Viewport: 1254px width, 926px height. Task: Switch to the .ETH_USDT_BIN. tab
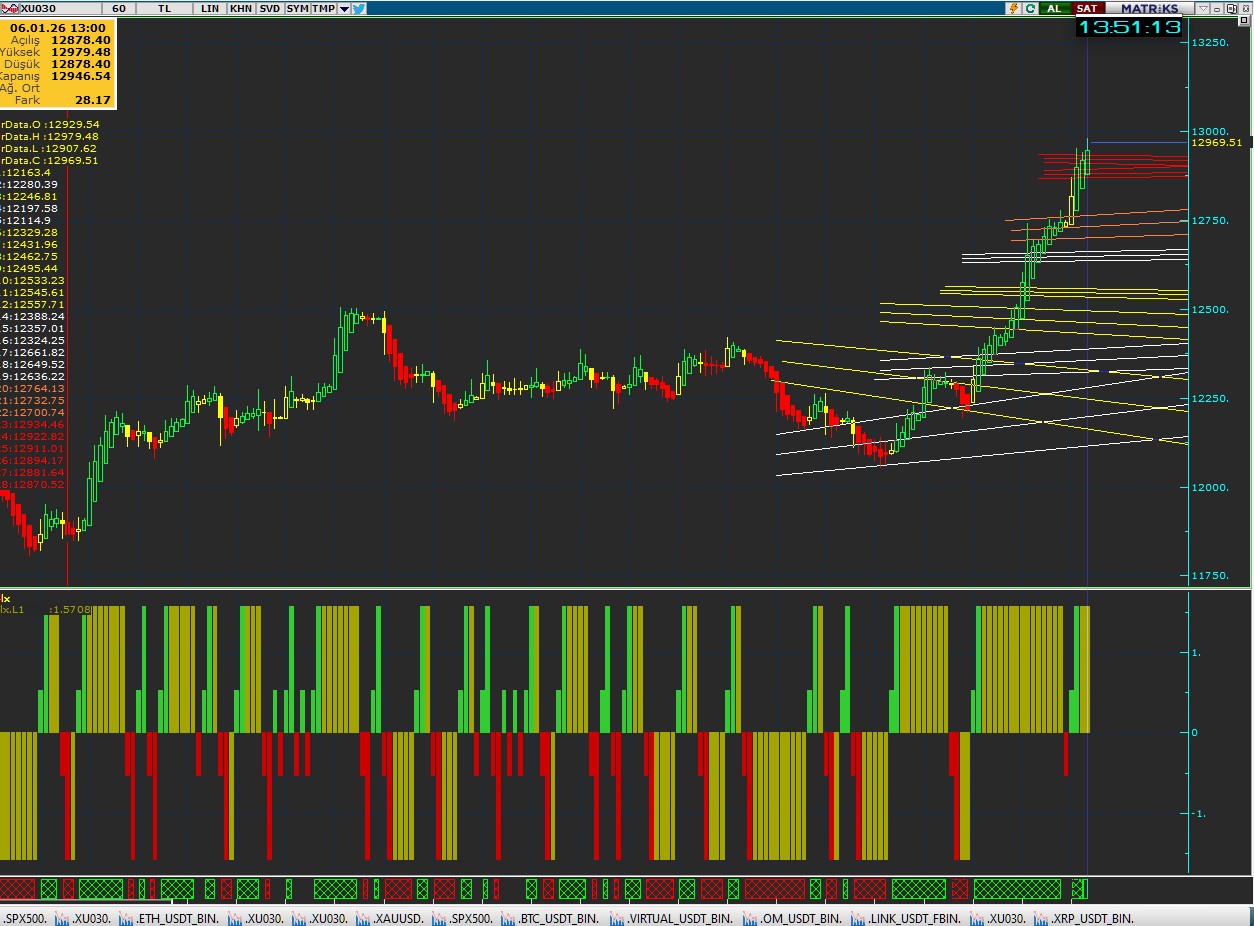[x=169, y=918]
